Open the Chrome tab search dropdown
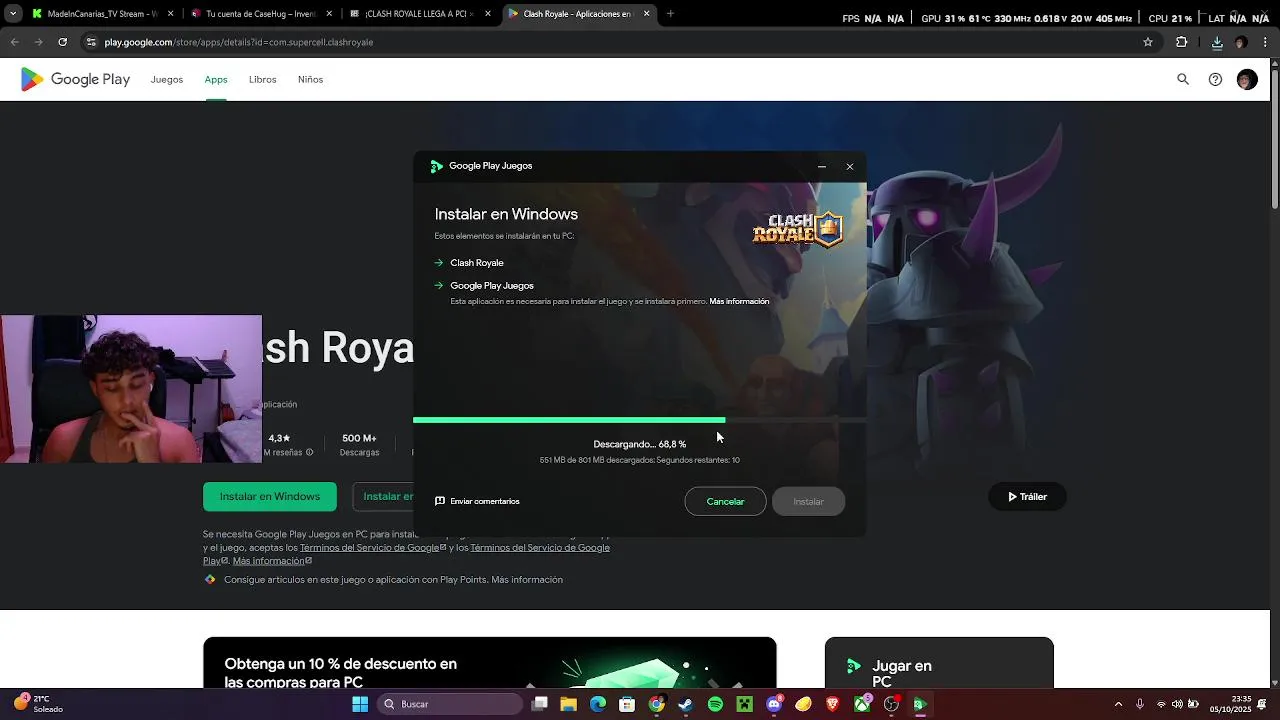The image size is (1280, 720). coord(13,14)
